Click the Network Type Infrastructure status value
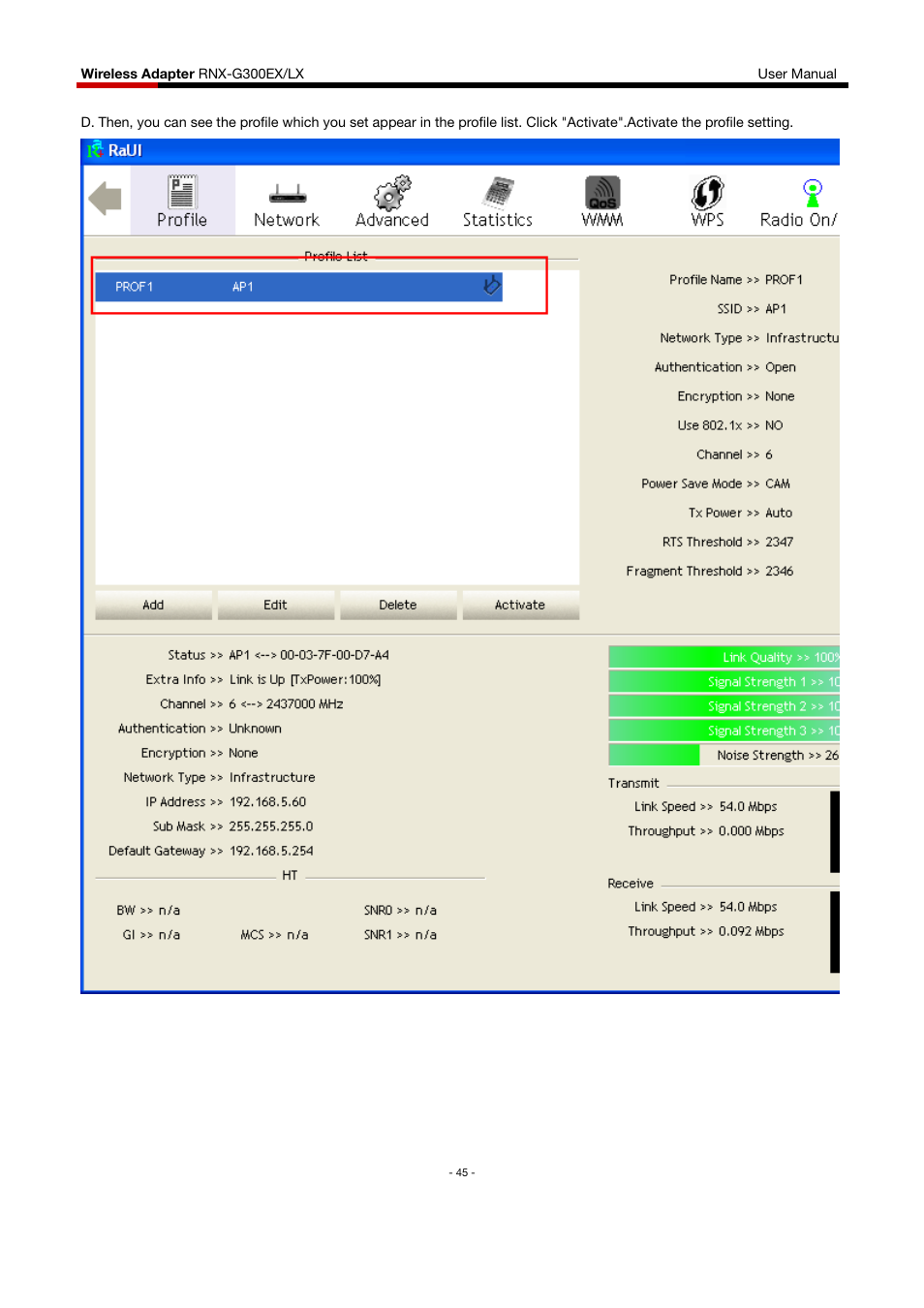The width and height of the screenshot is (924, 1308). (272, 778)
